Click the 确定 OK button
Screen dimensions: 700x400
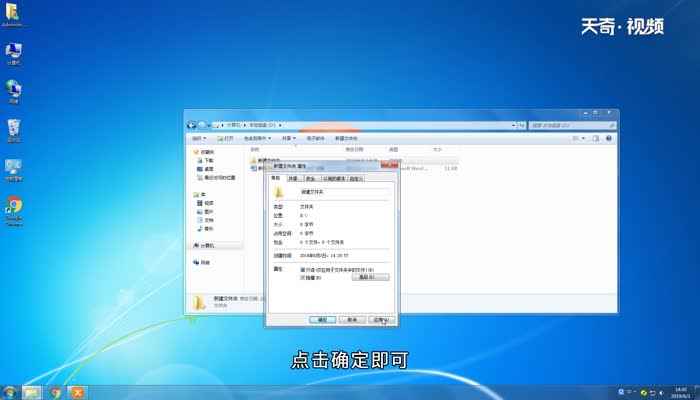tap(322, 320)
